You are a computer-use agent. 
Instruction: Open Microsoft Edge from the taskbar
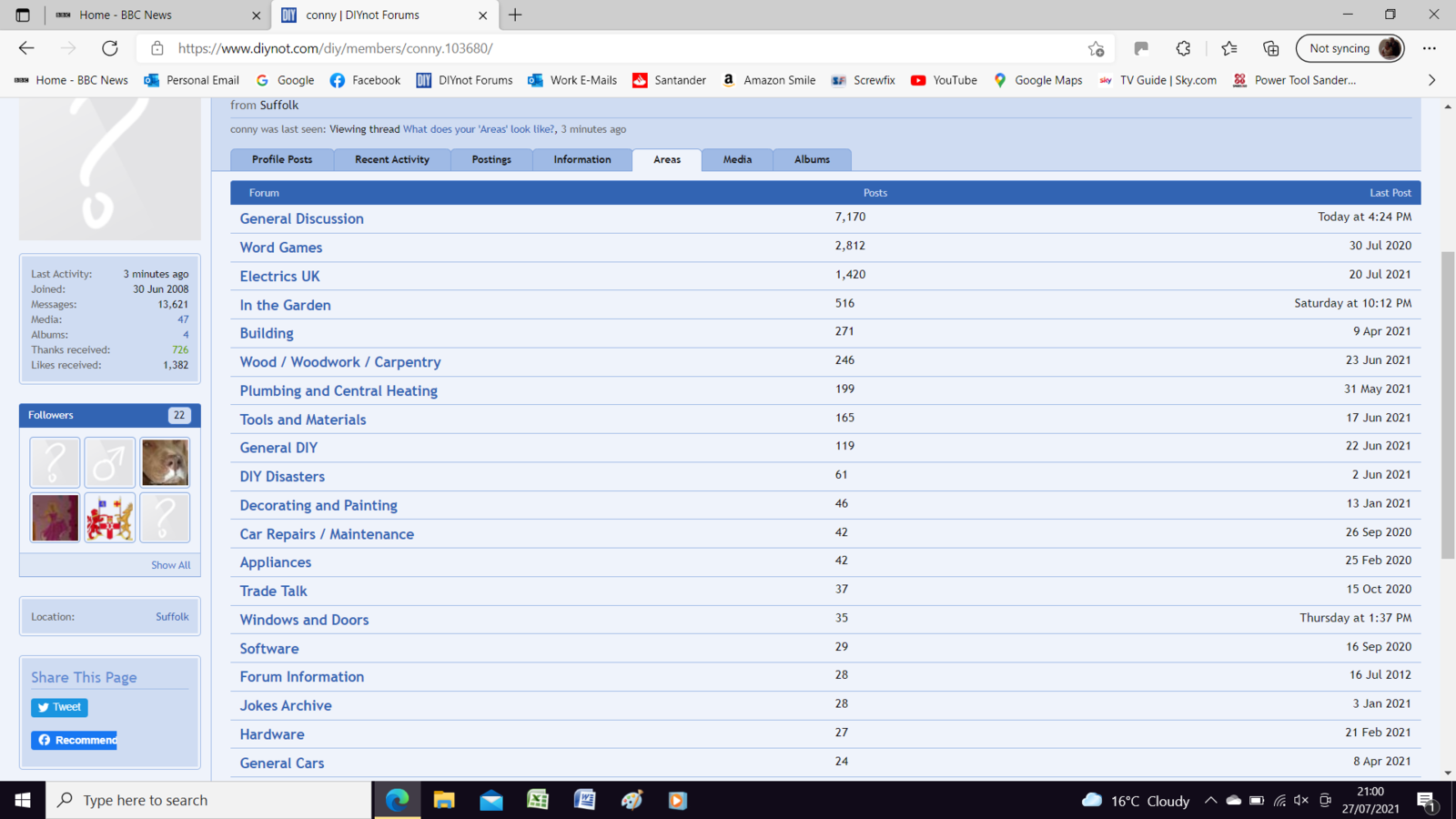(397, 800)
